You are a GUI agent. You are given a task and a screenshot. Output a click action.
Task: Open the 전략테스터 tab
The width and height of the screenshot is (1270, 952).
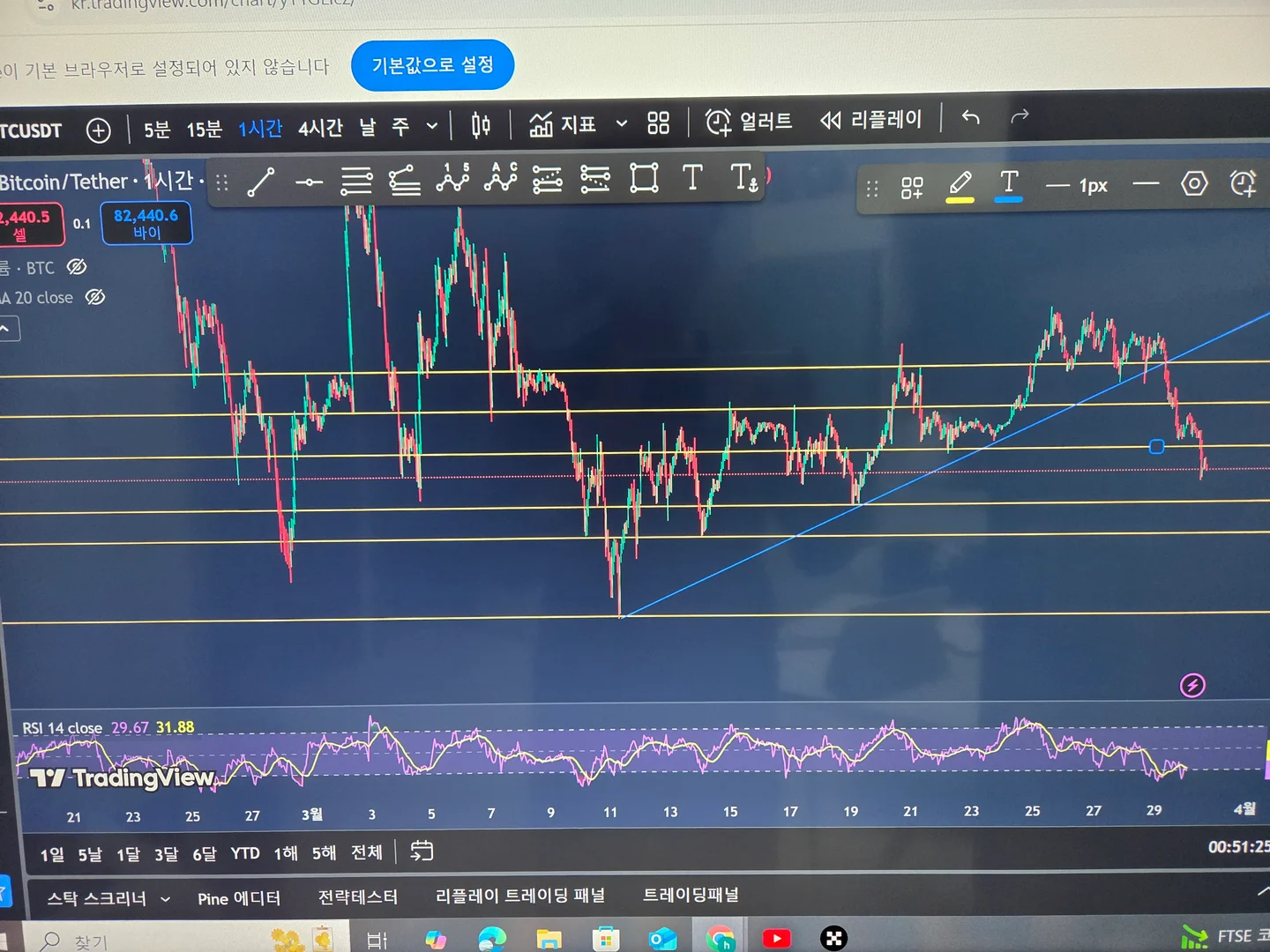click(x=358, y=897)
